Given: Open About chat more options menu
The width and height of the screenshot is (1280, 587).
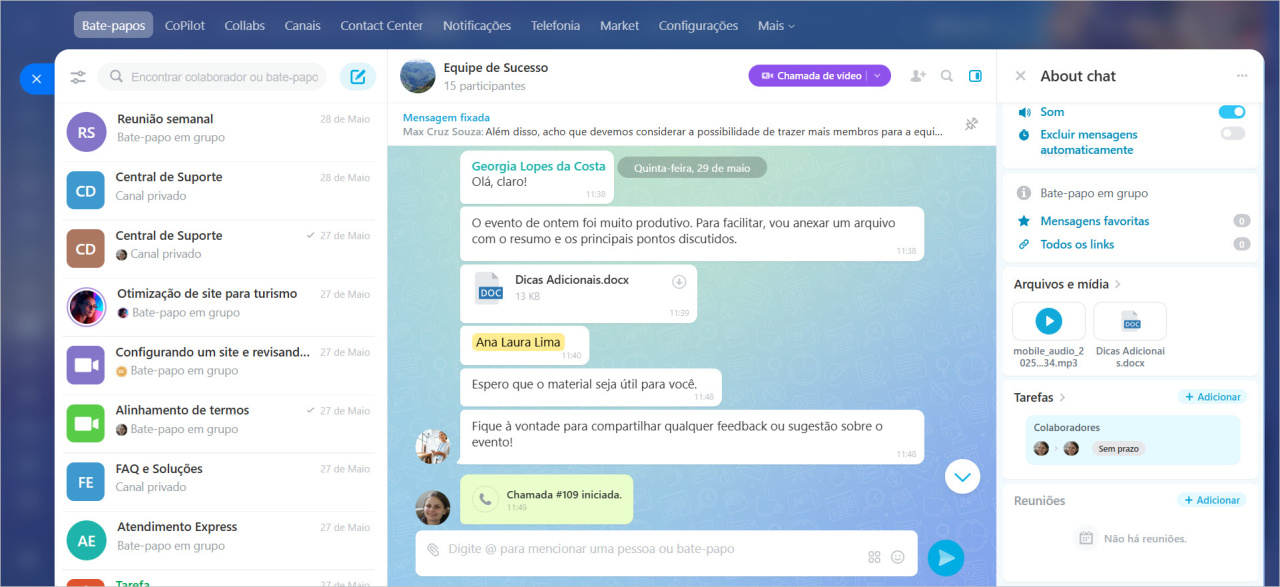Looking at the screenshot, I should pos(1242,76).
